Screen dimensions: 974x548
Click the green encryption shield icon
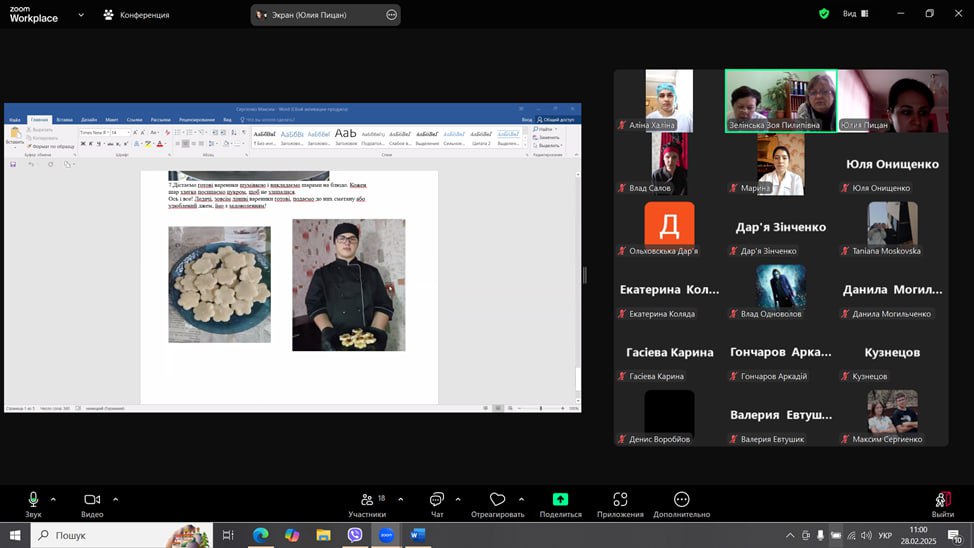click(824, 14)
